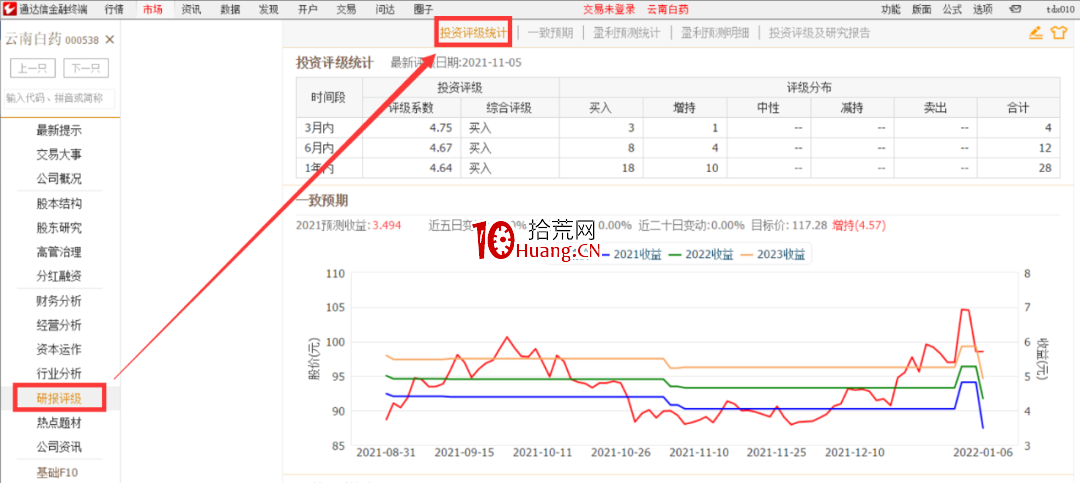Click the 评级分布 table header
The width and height of the screenshot is (1080, 483).
click(809, 88)
